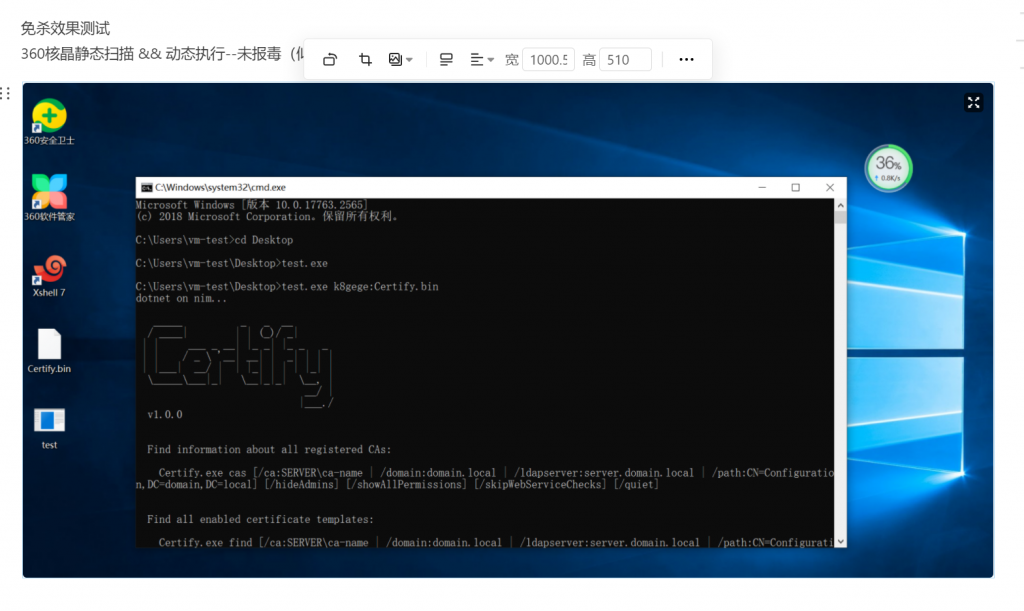Click the version text v1.0.0
The height and width of the screenshot is (611, 1024).
pyautogui.click(x=165, y=415)
